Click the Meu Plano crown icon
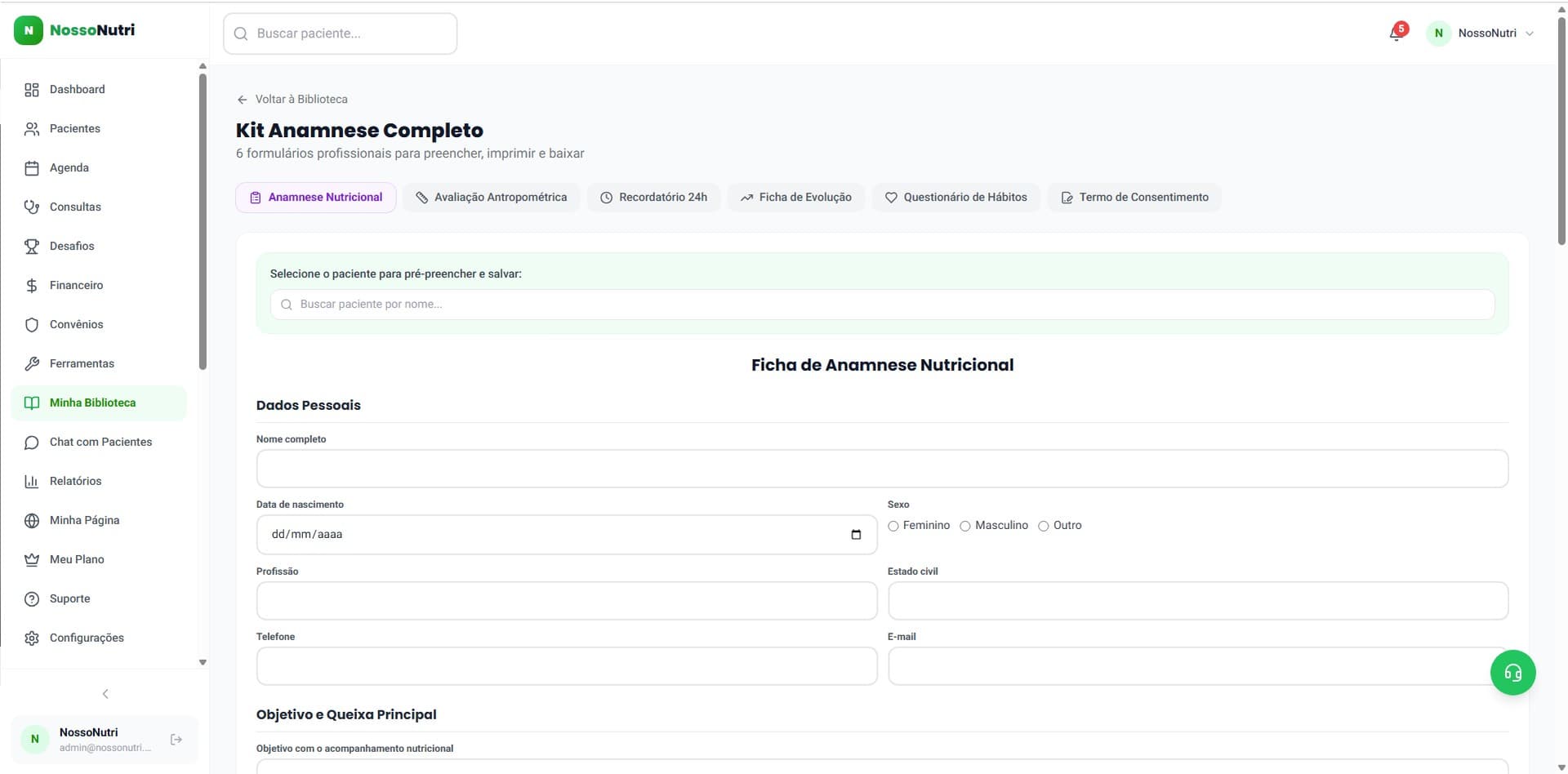Viewport: 1568px width, 774px height. (32, 560)
